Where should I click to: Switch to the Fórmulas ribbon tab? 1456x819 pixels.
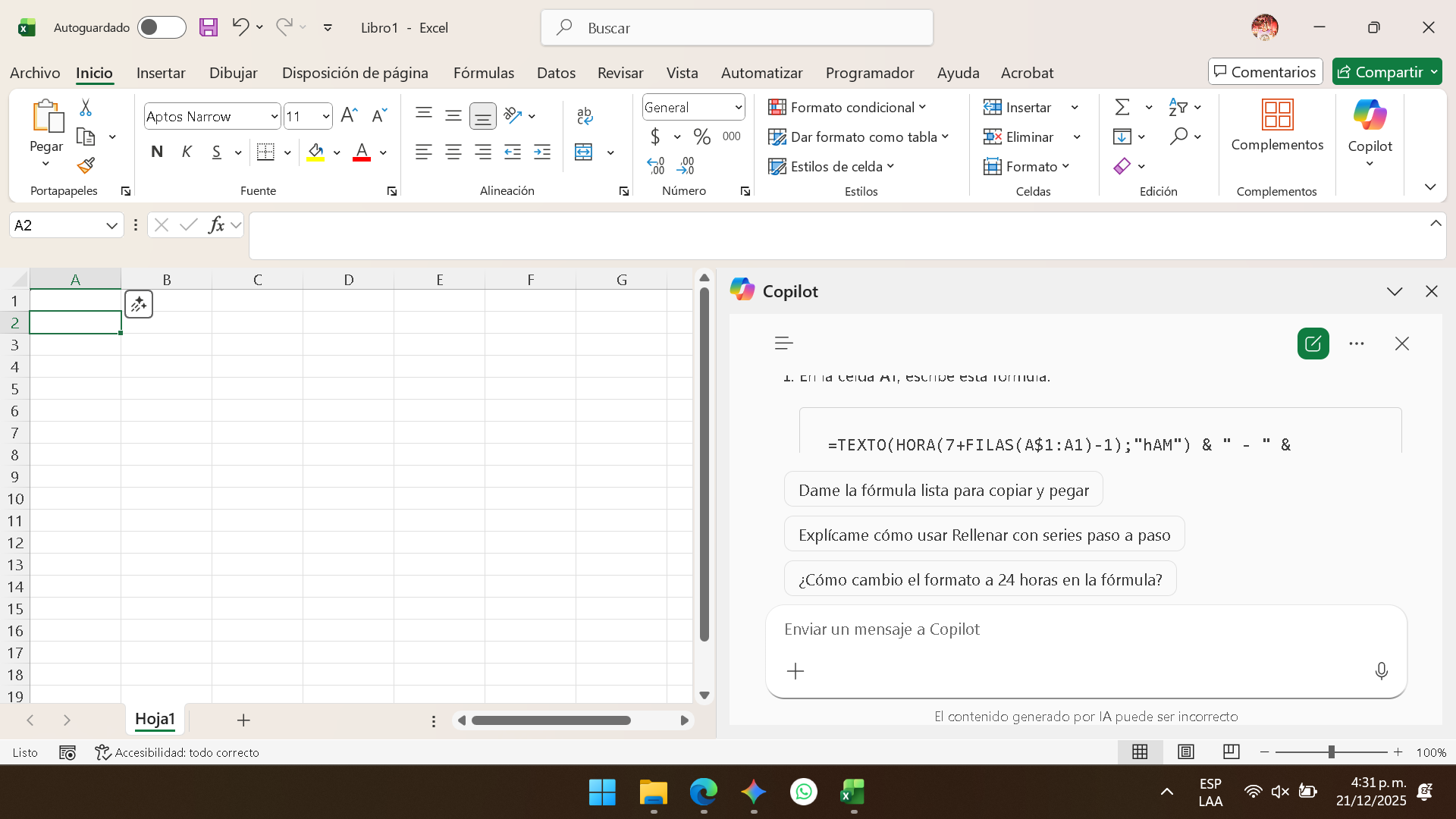tap(484, 72)
